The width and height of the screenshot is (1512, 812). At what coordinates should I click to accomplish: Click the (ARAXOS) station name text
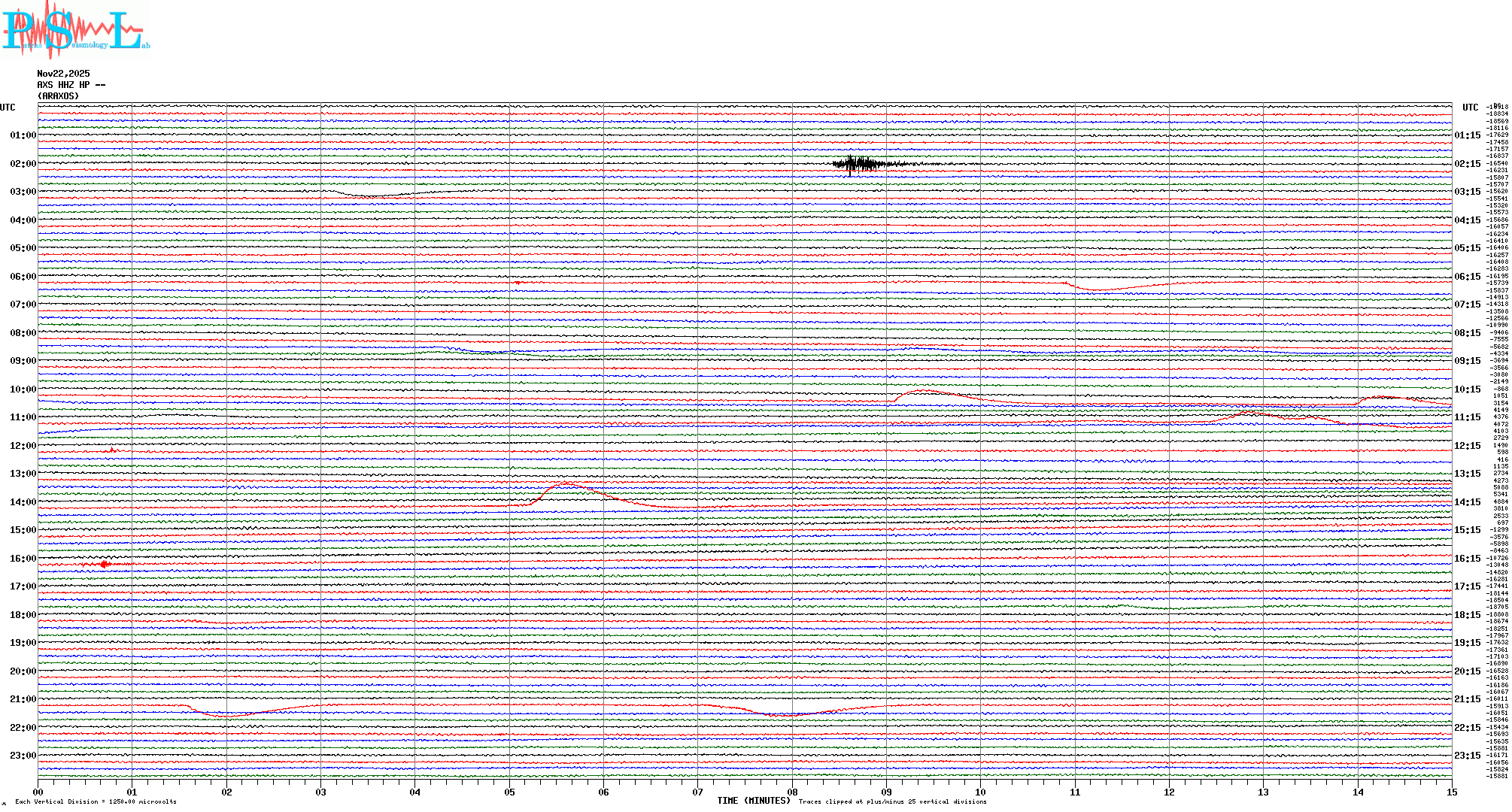(58, 96)
